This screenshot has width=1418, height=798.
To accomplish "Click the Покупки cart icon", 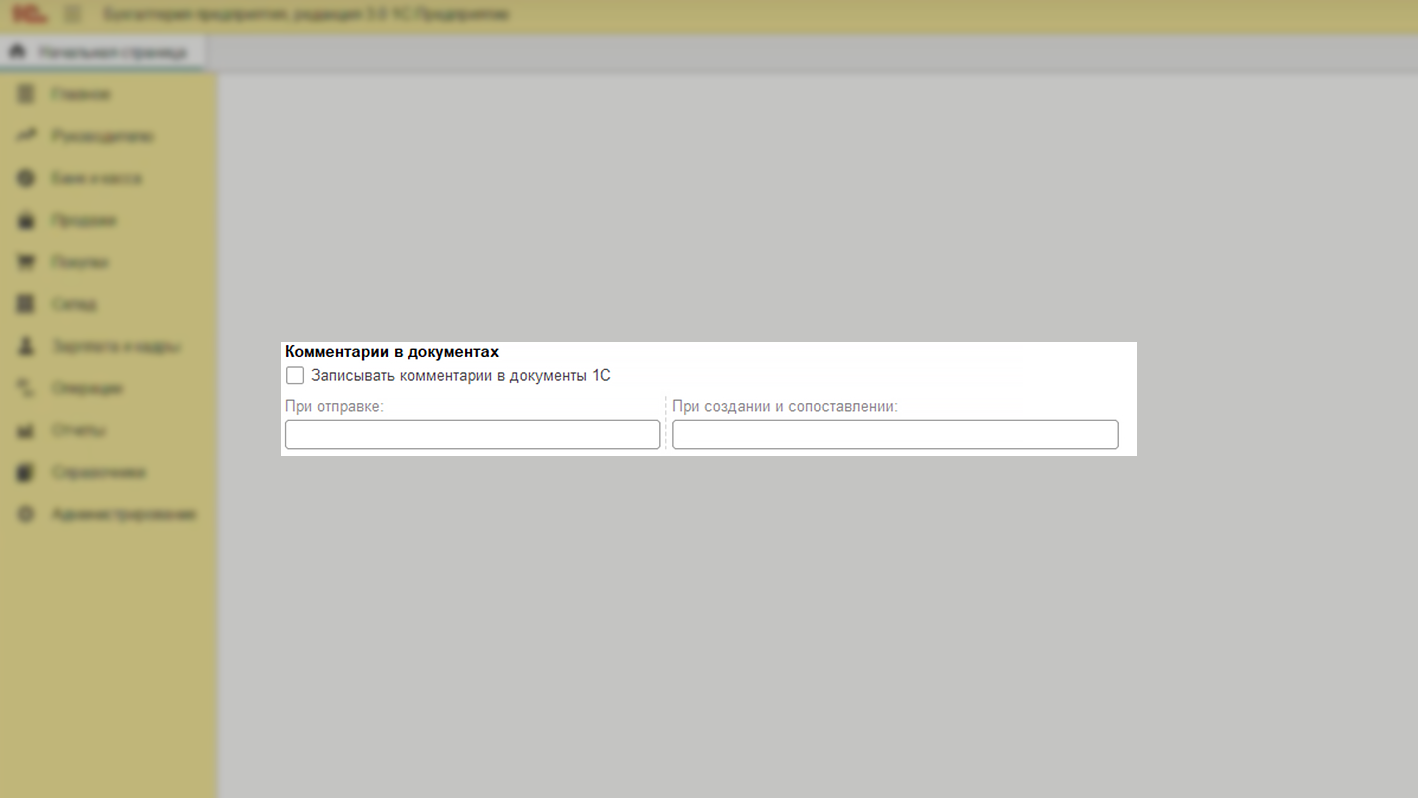I will click(27, 262).
